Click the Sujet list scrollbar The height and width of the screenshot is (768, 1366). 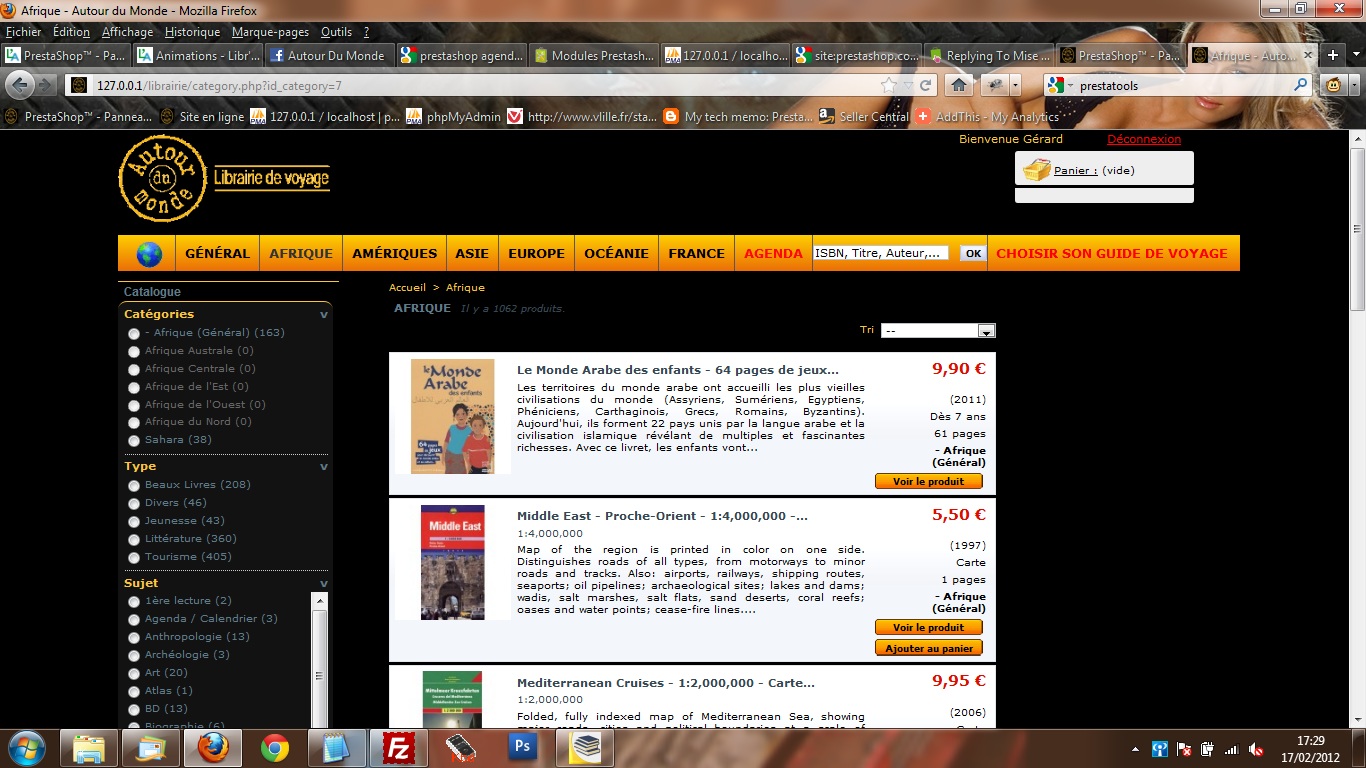[x=320, y=660]
